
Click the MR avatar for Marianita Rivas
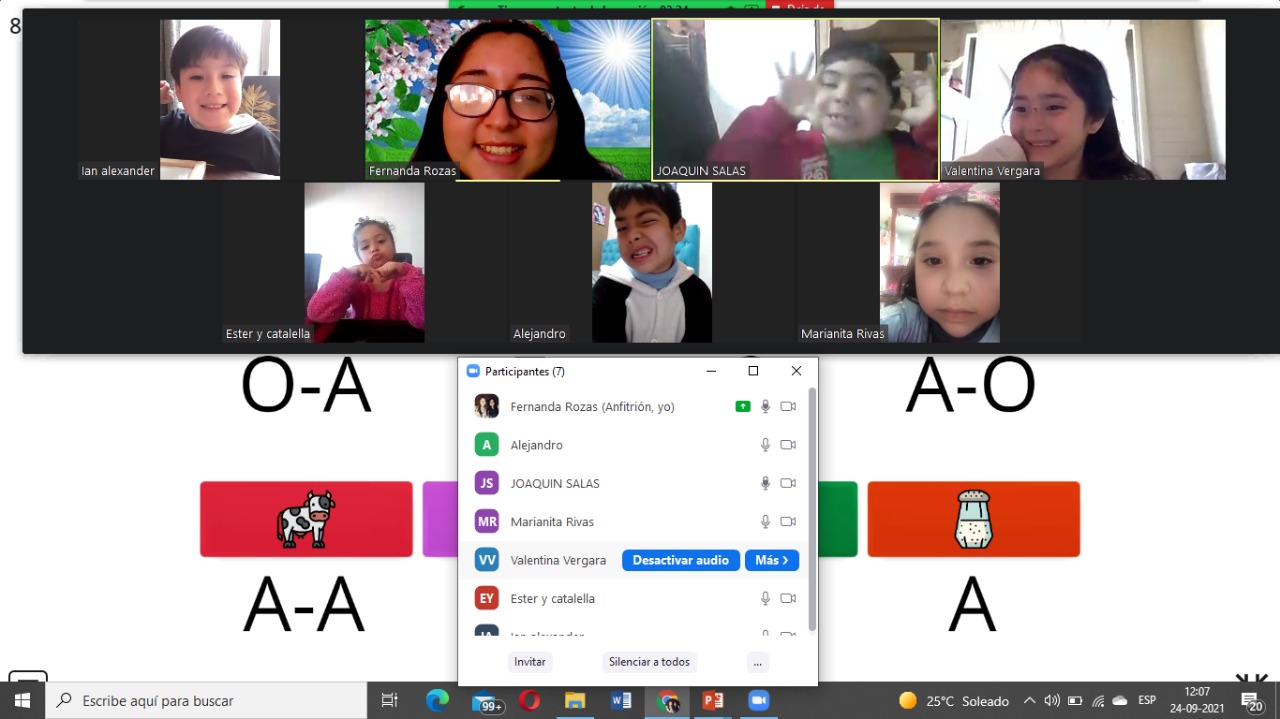[x=487, y=521]
